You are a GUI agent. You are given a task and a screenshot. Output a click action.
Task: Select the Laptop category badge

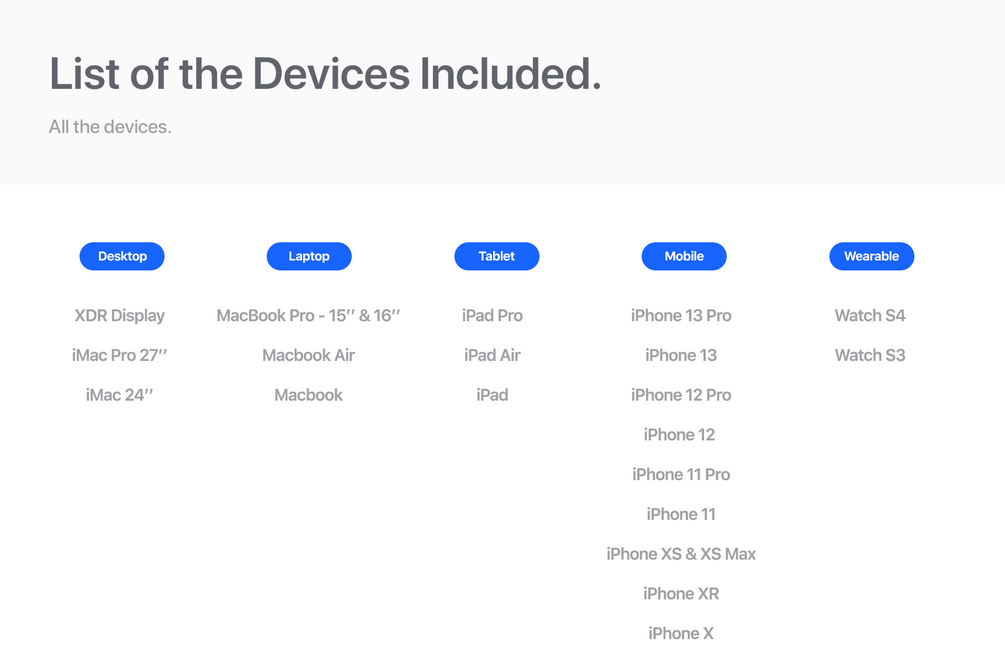[309, 256]
